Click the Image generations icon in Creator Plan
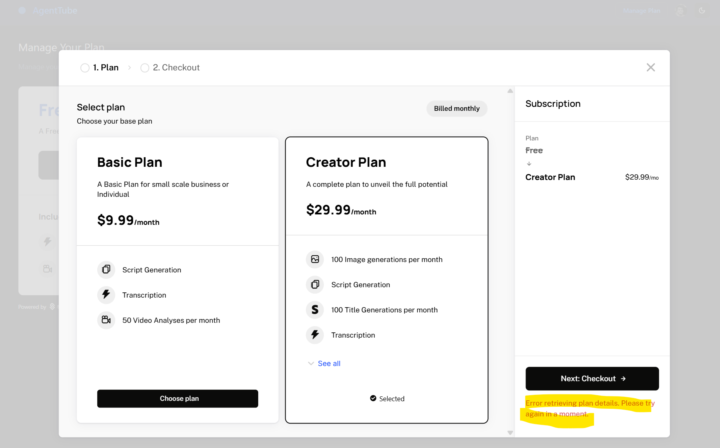This screenshot has width=720, height=448. tap(315, 259)
